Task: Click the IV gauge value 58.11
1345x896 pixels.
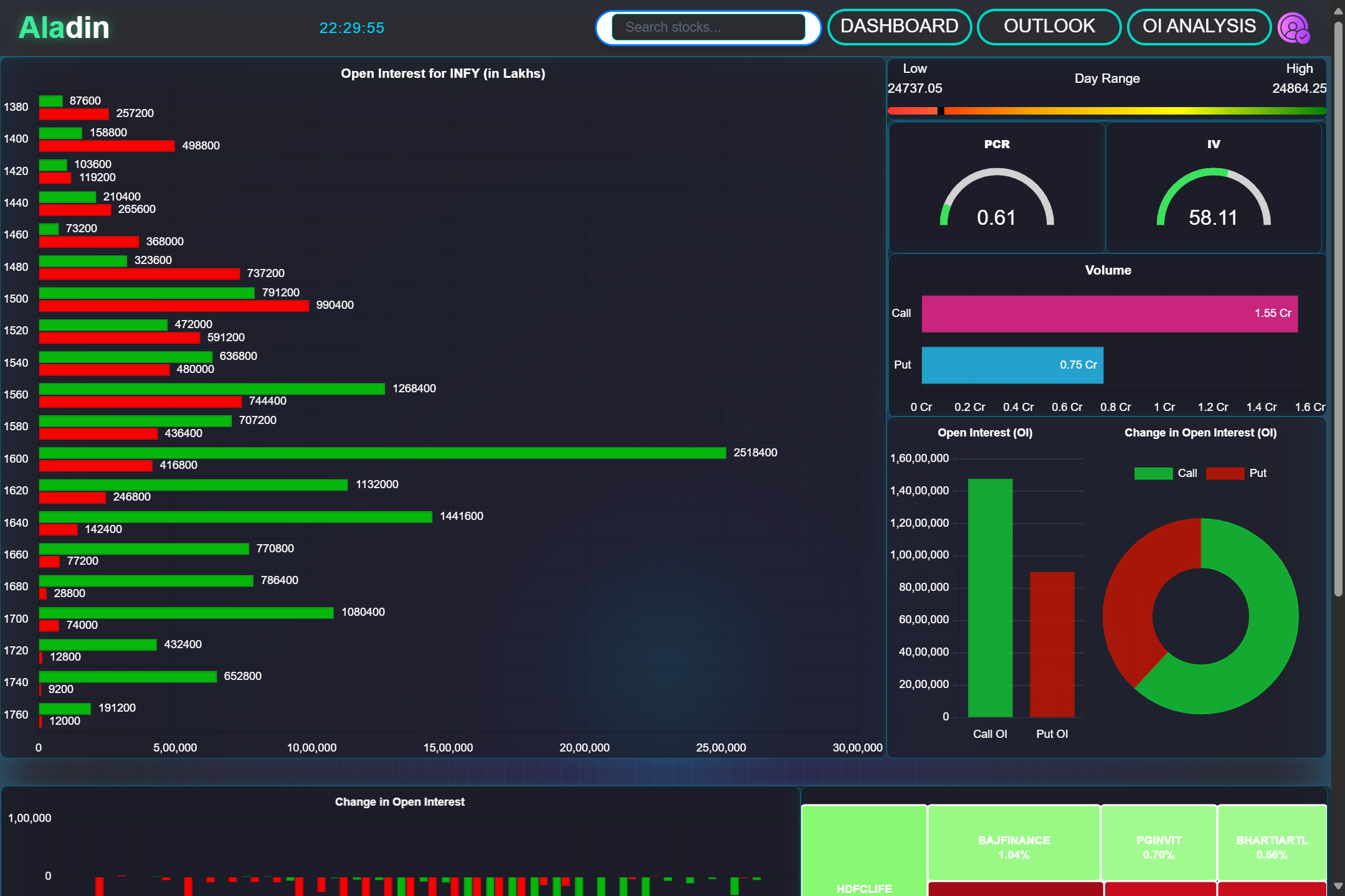Action: [x=1213, y=218]
